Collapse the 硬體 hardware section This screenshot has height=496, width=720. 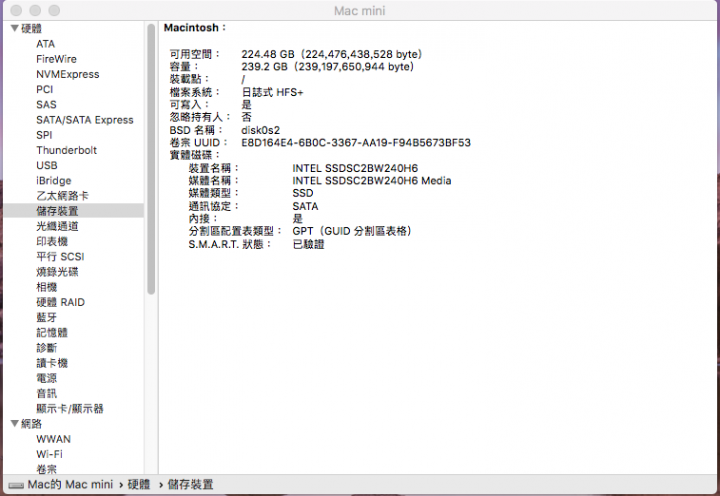pos(15,28)
